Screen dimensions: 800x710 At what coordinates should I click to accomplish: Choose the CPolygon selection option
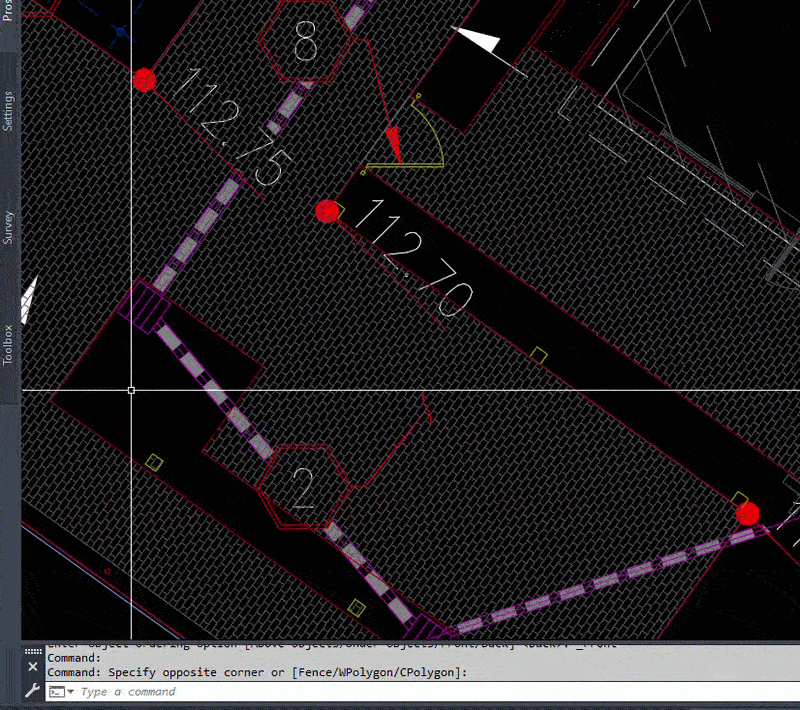(x=428, y=672)
